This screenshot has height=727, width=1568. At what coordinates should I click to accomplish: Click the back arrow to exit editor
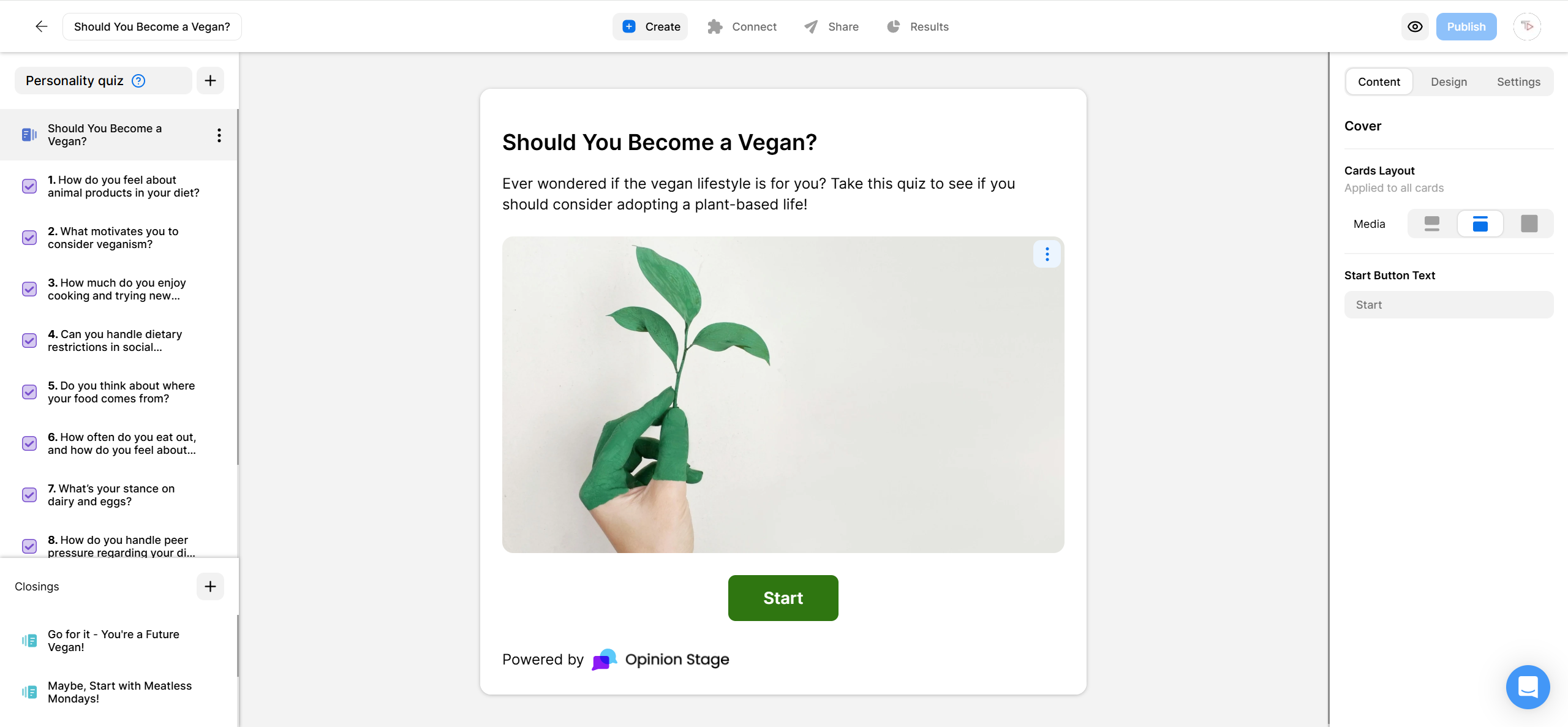(40, 26)
